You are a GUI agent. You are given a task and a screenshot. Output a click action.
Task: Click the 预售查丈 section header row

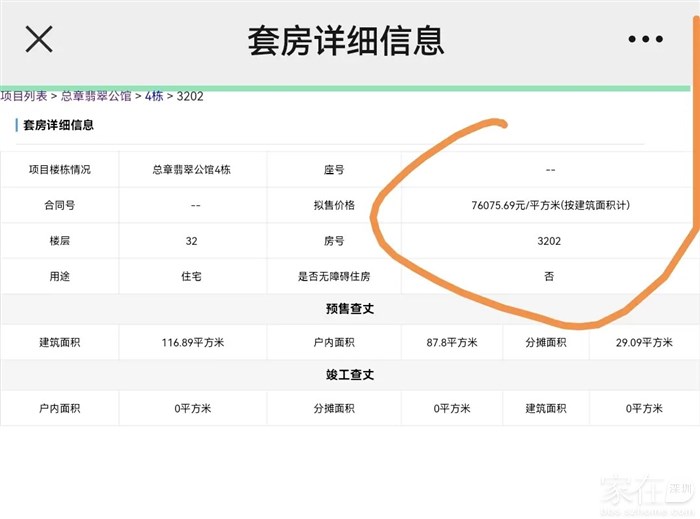click(350, 309)
